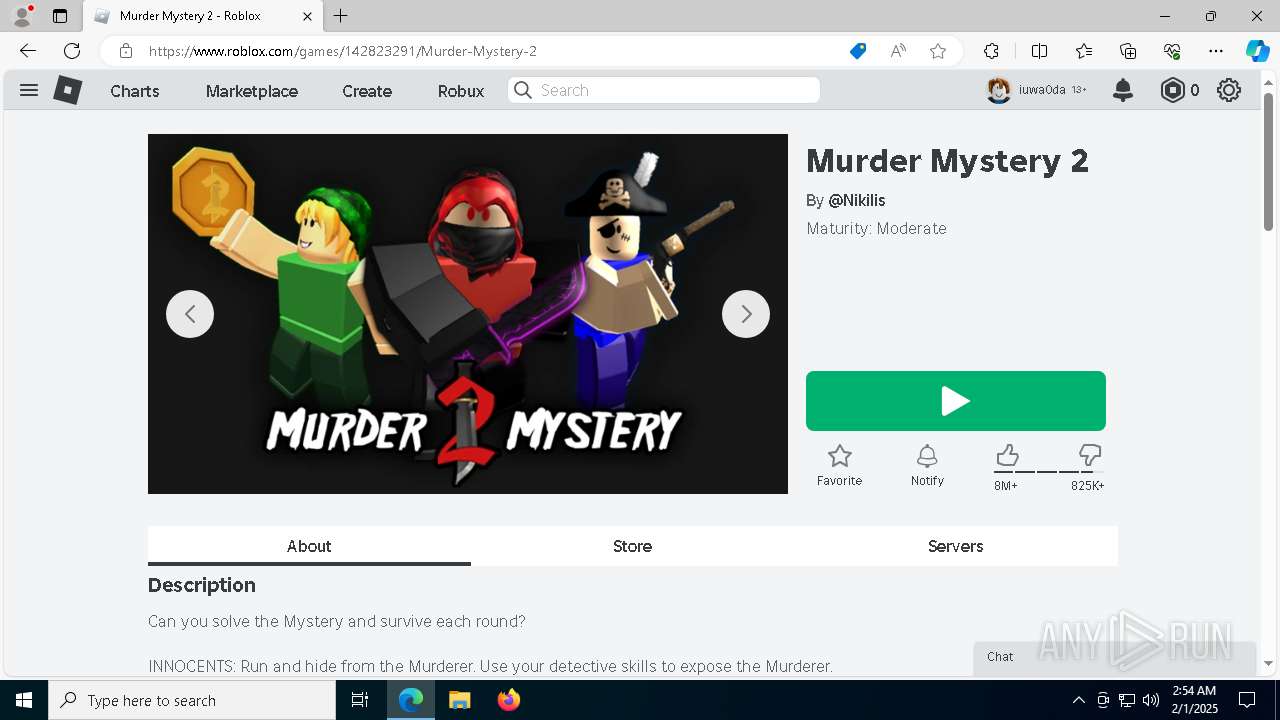
Task: Open browser Extensions puzzle icon
Action: point(991,51)
